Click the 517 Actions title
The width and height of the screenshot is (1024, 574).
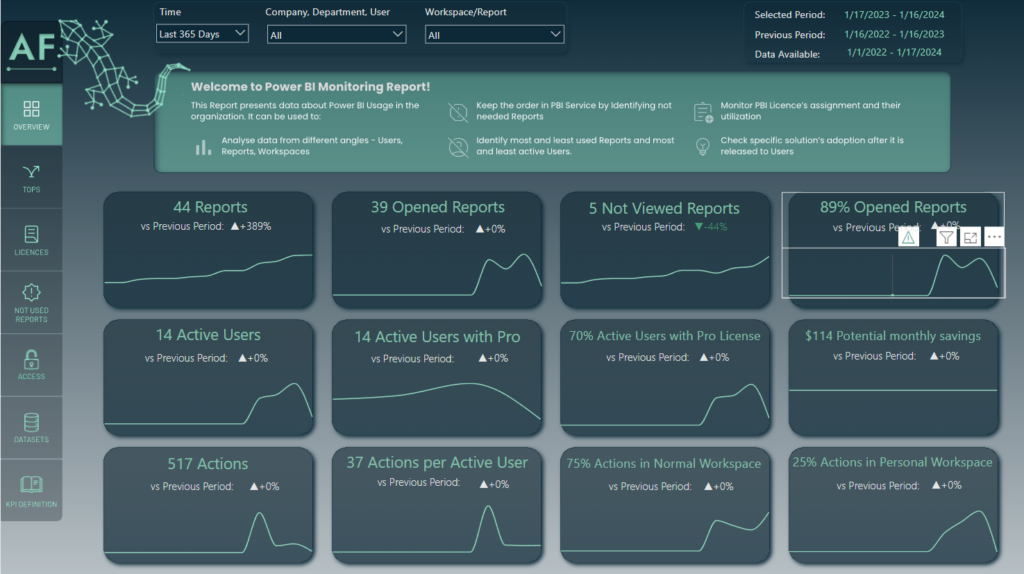pos(208,464)
